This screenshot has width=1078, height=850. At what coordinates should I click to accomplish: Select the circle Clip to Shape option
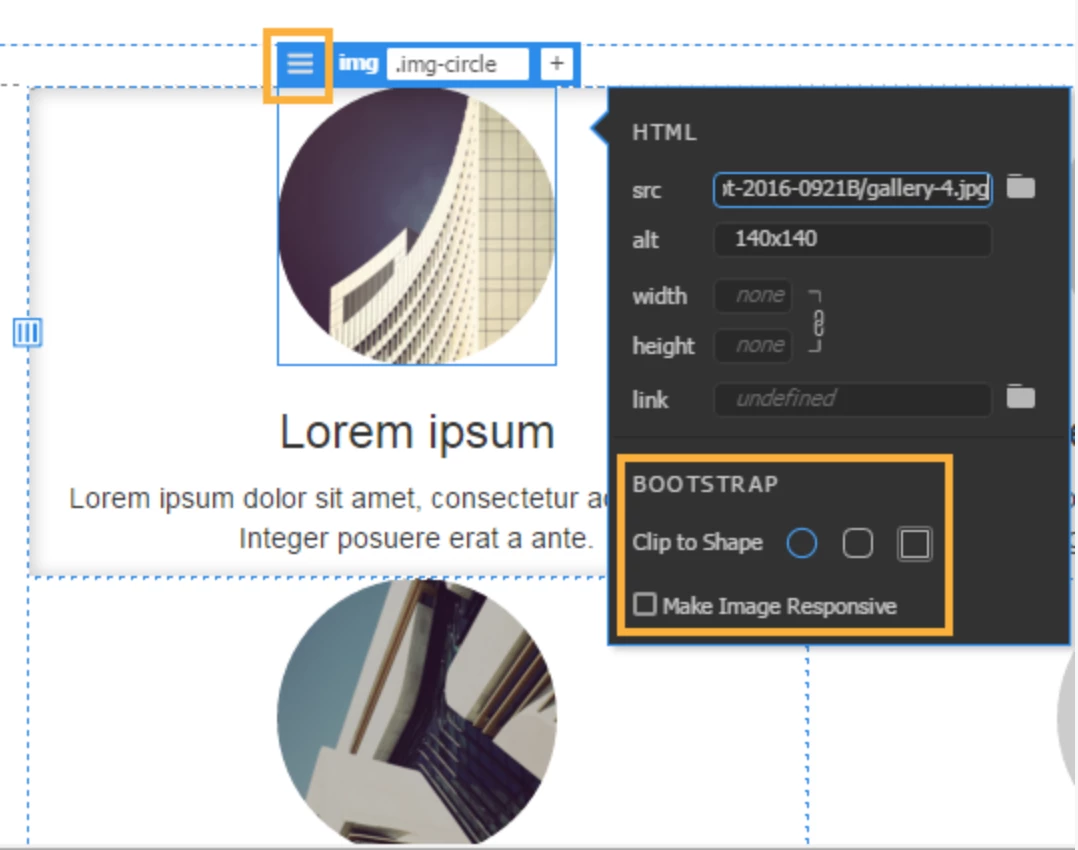click(x=802, y=543)
